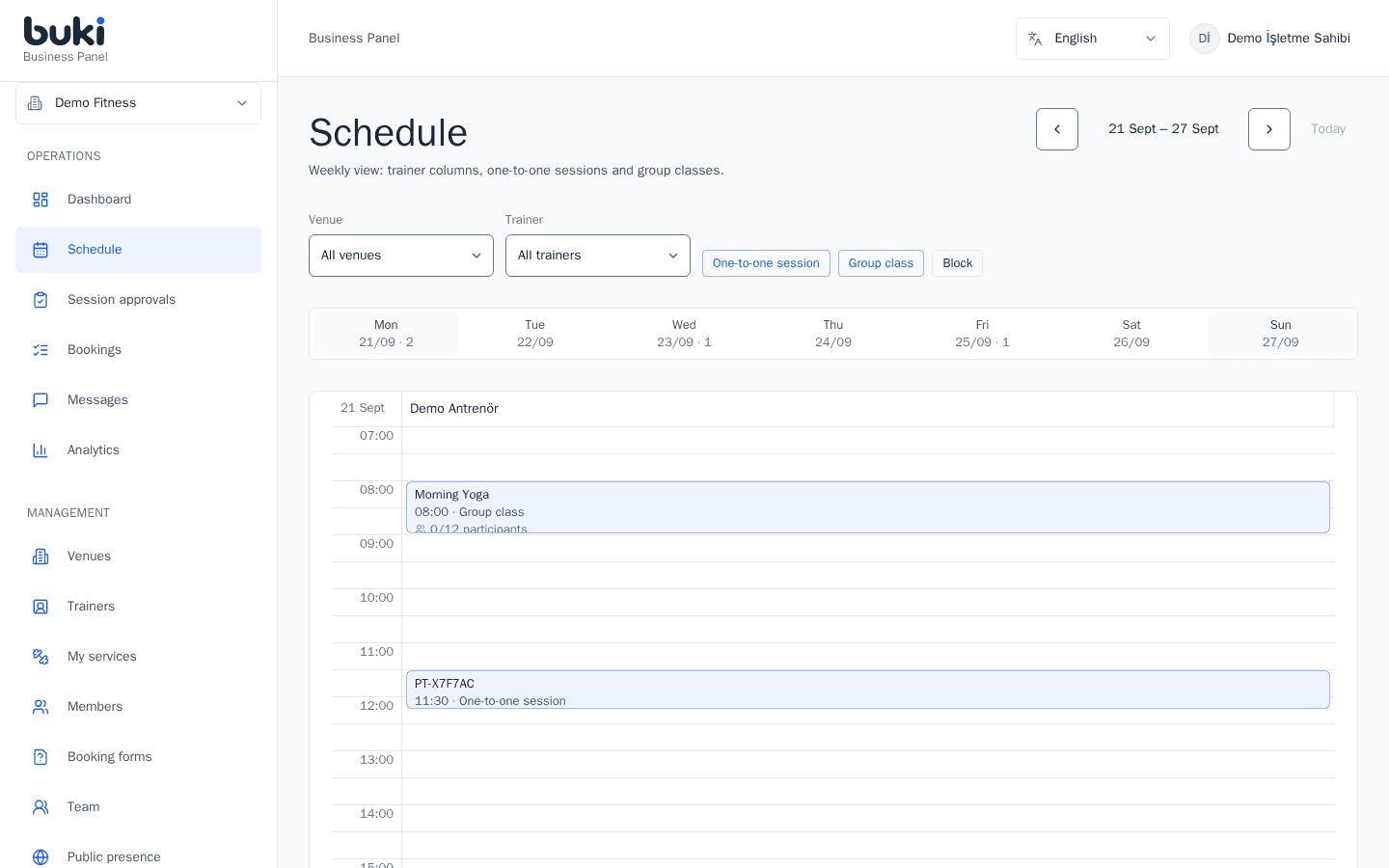Open the English language dropdown
Screen dimensions: 1389x868
(1092, 39)
